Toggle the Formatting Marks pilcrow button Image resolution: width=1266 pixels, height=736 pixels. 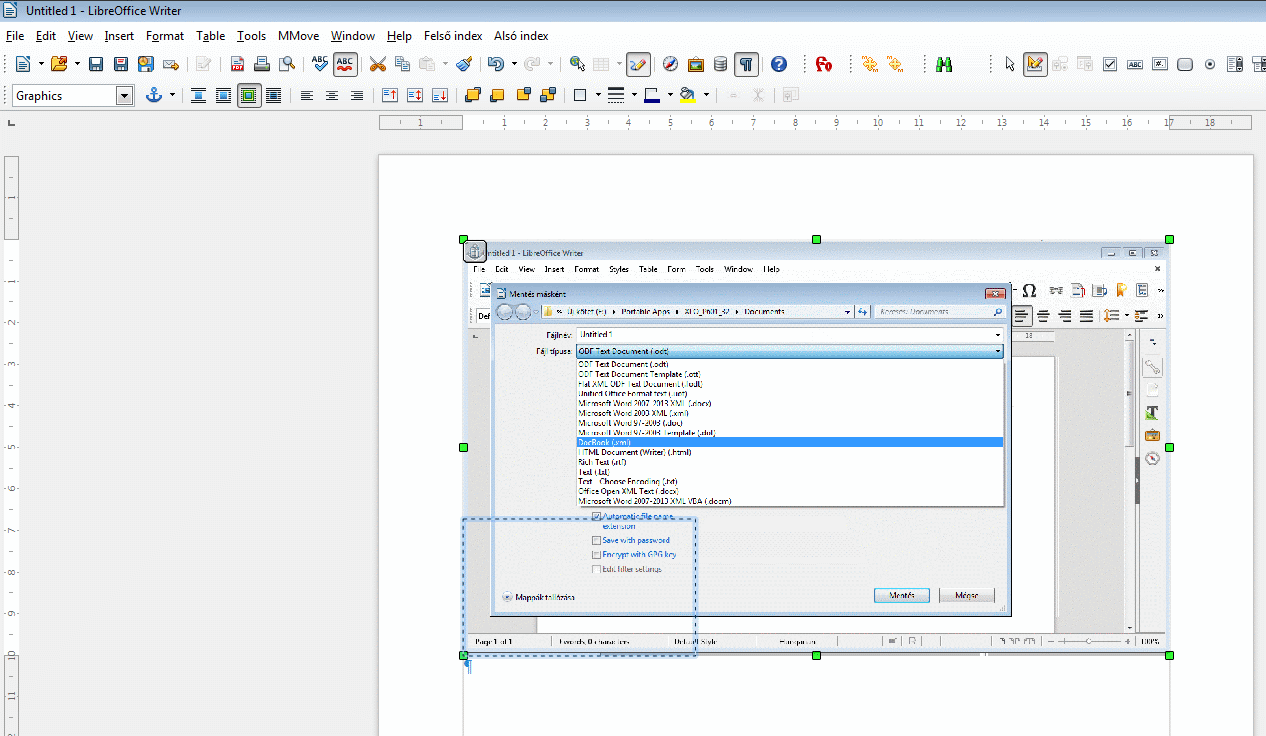tap(746, 64)
